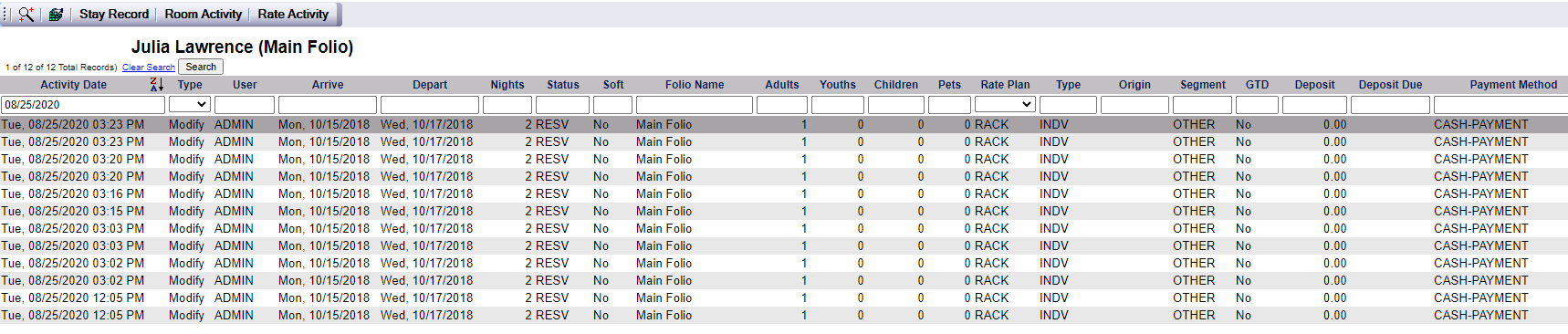1568x334 pixels.
Task: Sort by the Payment Method column header
Action: (x=1513, y=84)
